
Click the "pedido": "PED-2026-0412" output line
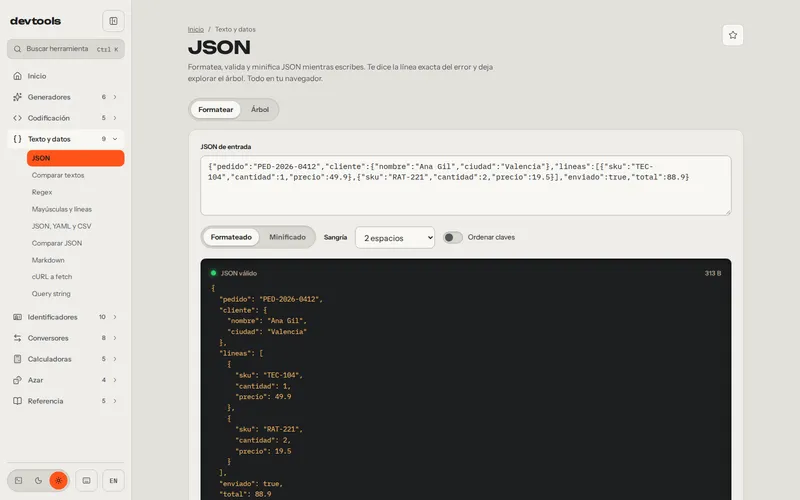[271, 299]
